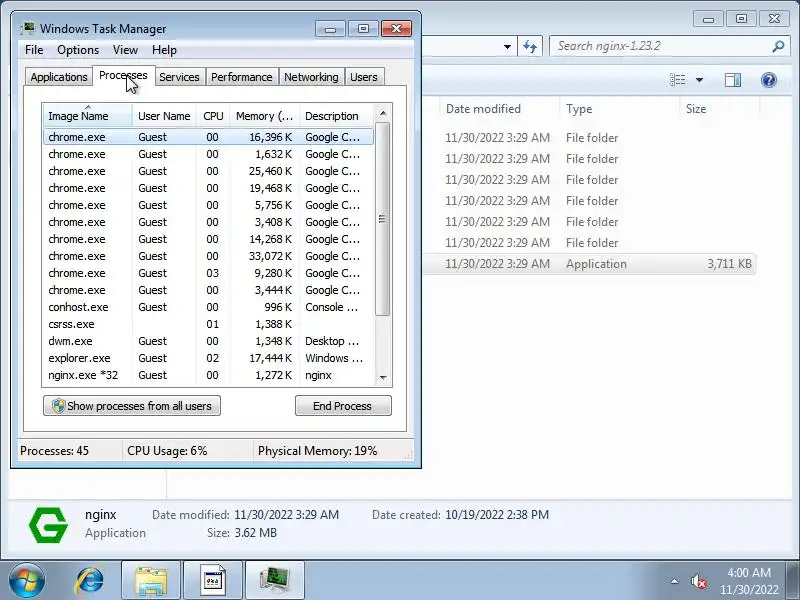The height and width of the screenshot is (600, 800).
Task: Select chrome.exe with CPU 03
Action: point(209,273)
